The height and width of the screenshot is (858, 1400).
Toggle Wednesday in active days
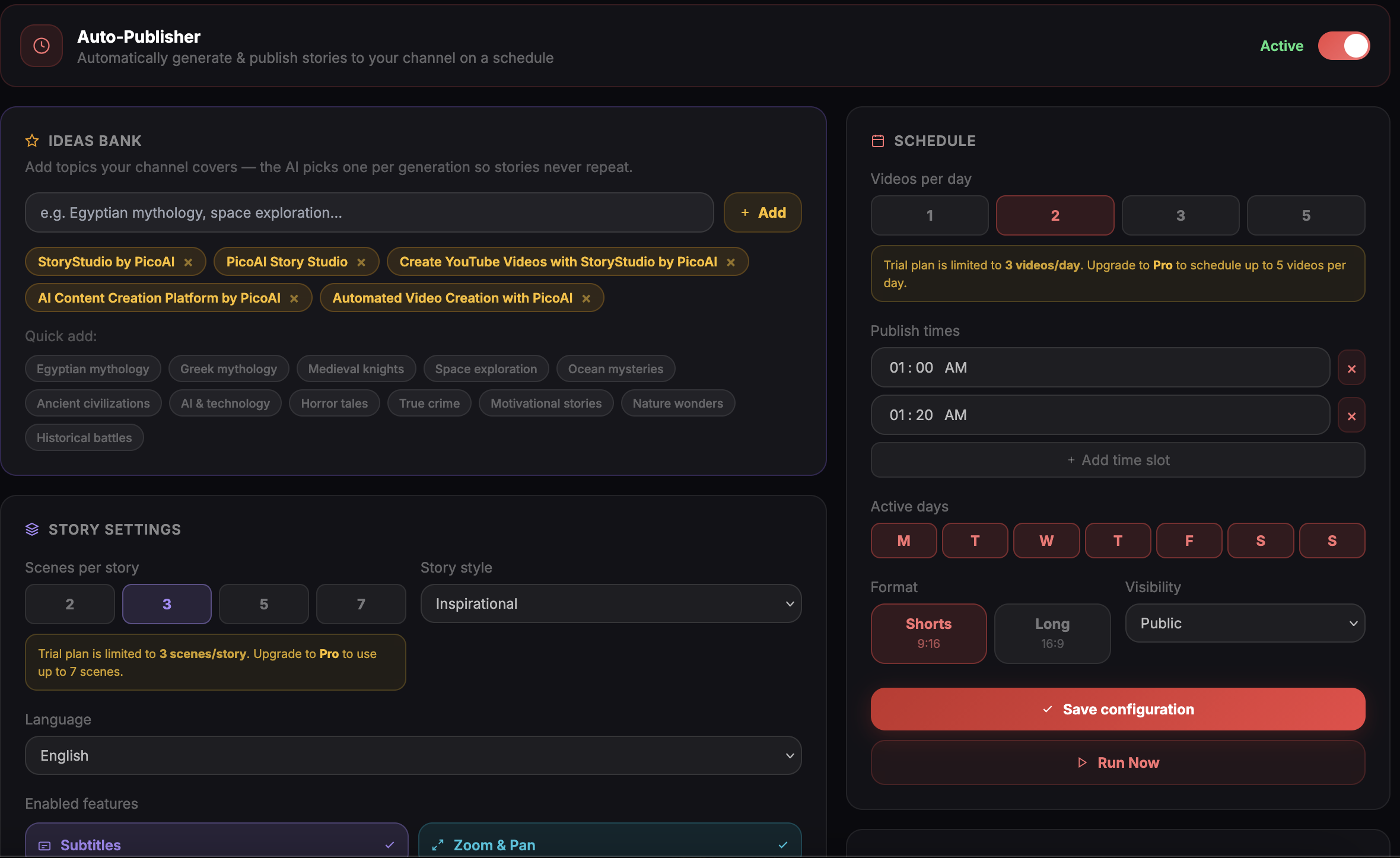1046,541
